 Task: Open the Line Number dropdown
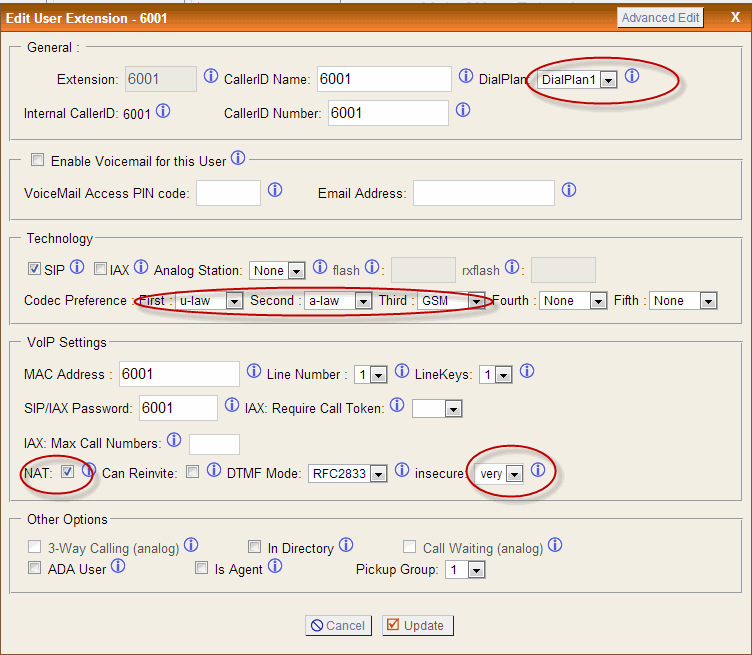click(371, 374)
